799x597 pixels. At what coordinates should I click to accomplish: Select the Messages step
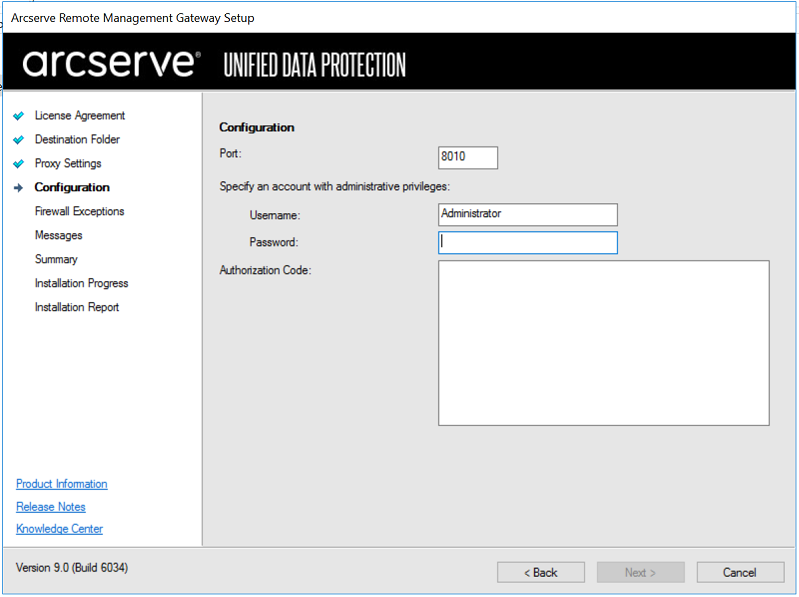(59, 235)
